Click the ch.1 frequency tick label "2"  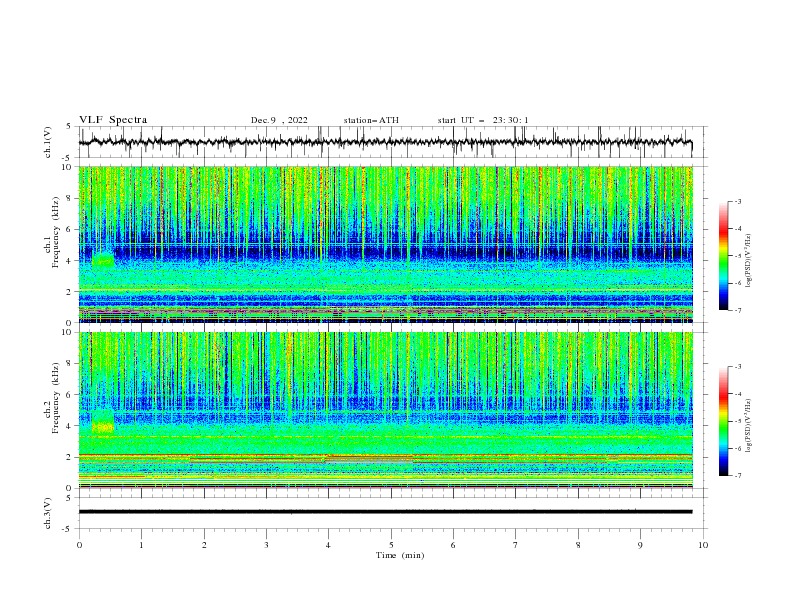[69, 292]
